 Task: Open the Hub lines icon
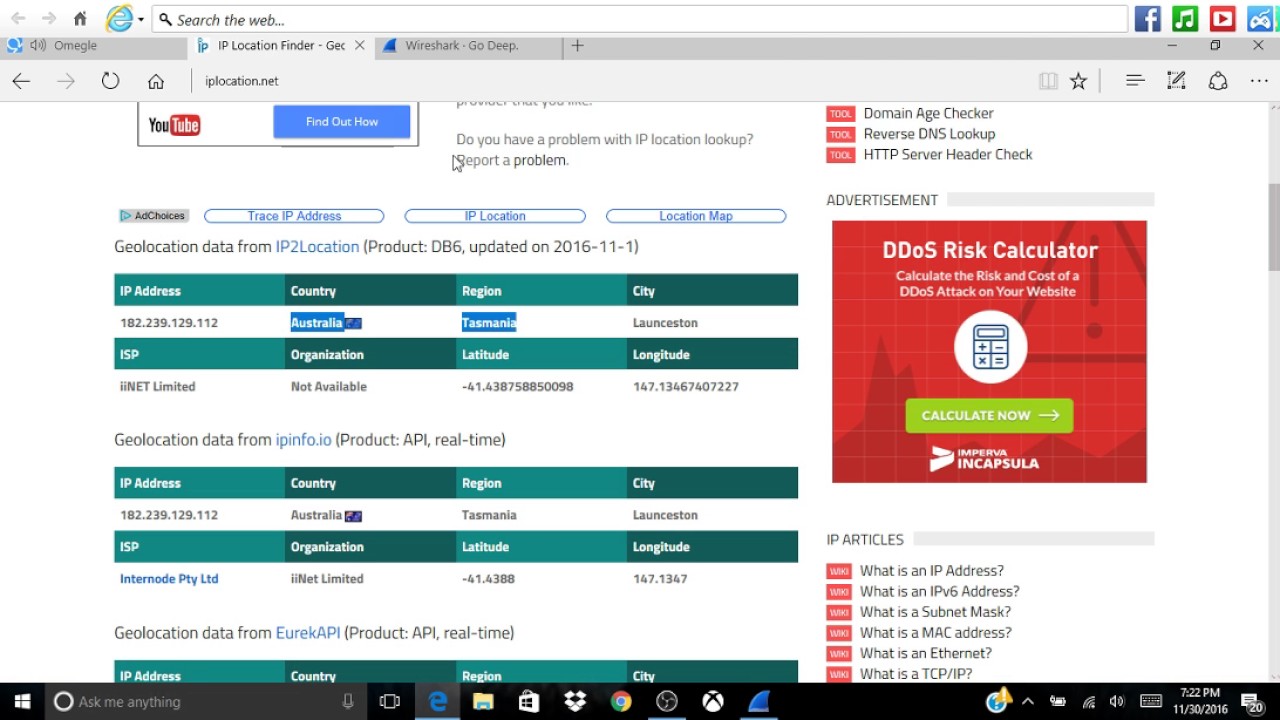pyautogui.click(x=1134, y=80)
